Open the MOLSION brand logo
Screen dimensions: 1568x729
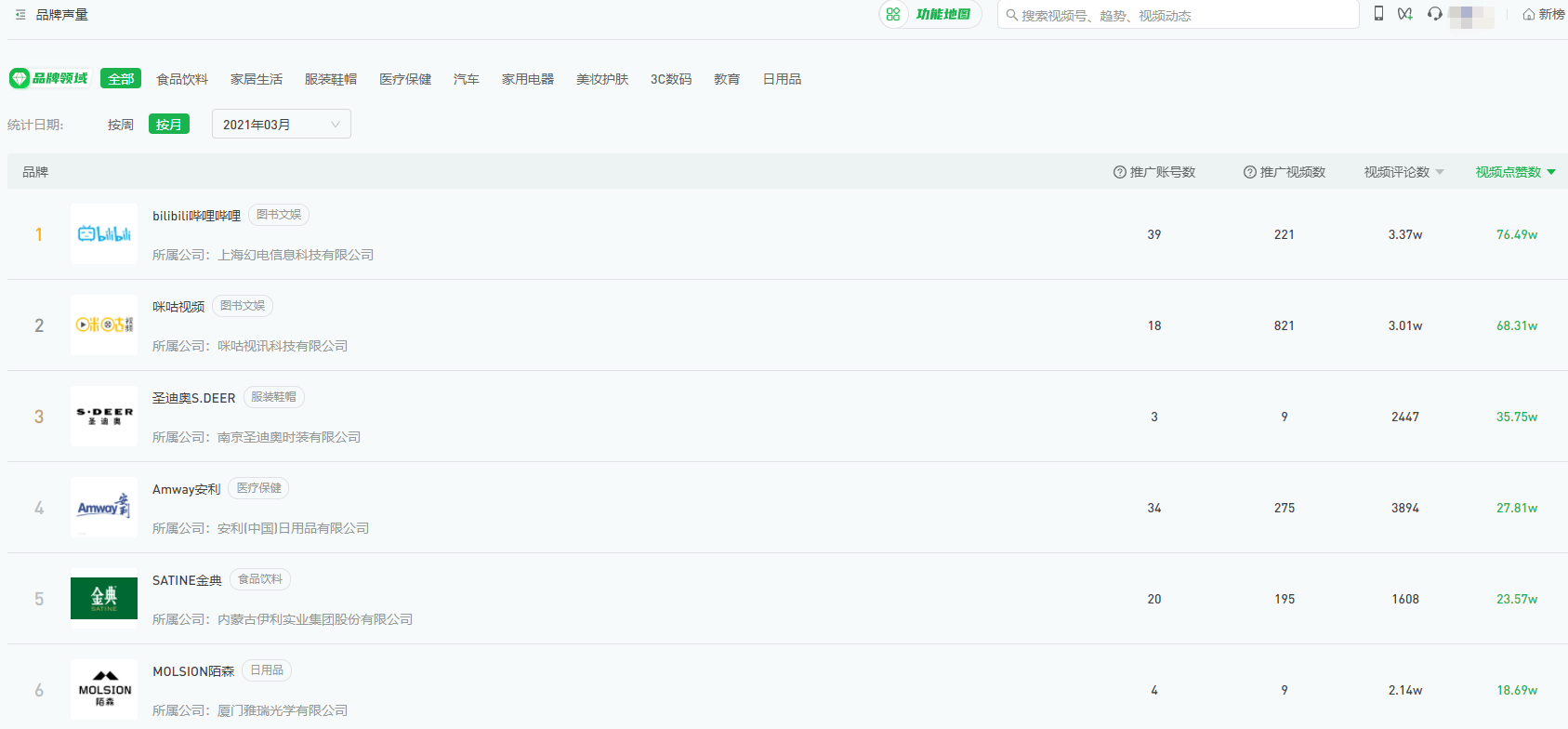click(104, 690)
